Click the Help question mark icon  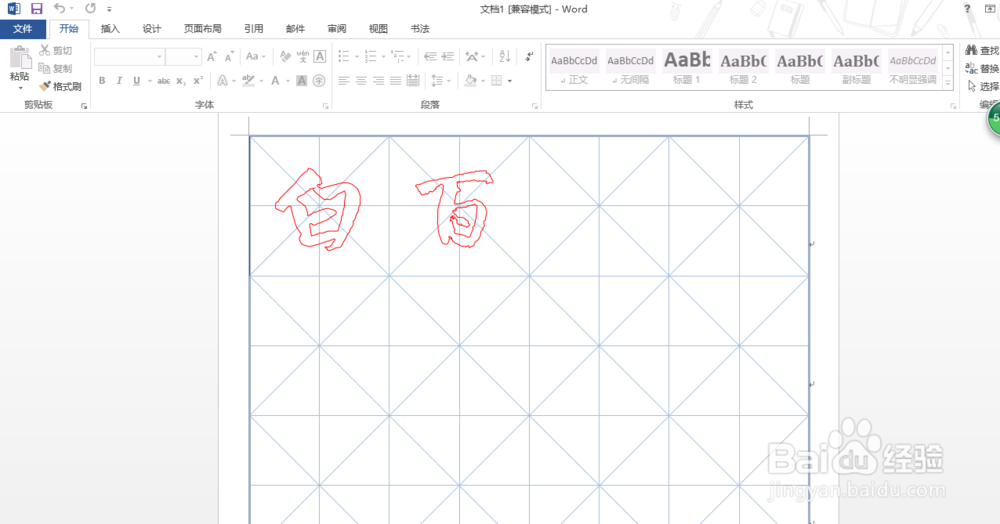pyautogui.click(x=967, y=9)
